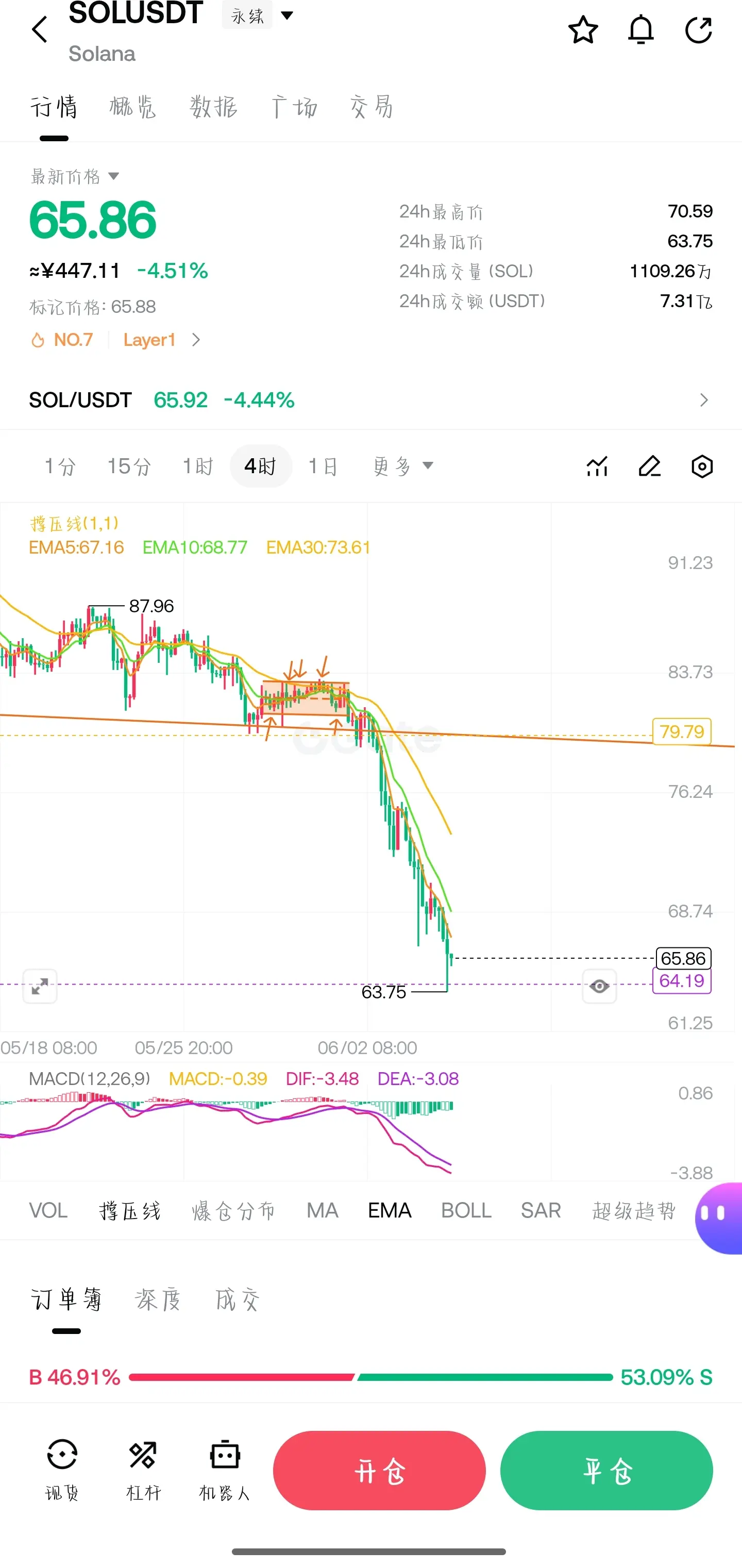
Task: Open the 杠杆 margin icon
Action: click(x=143, y=1470)
